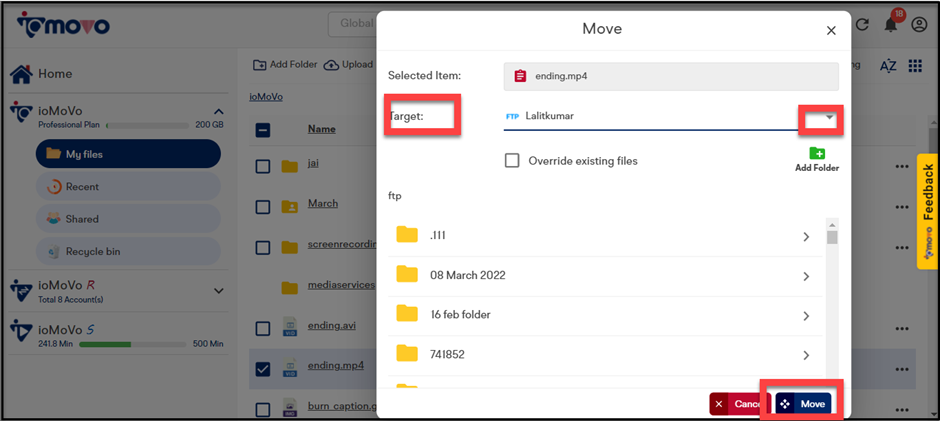Expand the .111 folder chevron
The width and height of the screenshot is (940, 421).
(806, 237)
